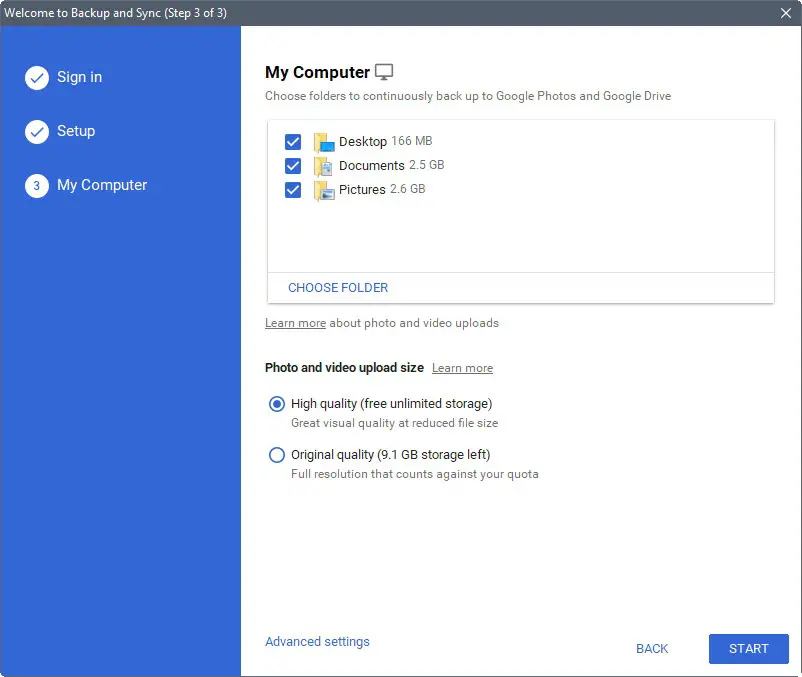Click the step 3 number circle
The image size is (802, 677).
37,186
